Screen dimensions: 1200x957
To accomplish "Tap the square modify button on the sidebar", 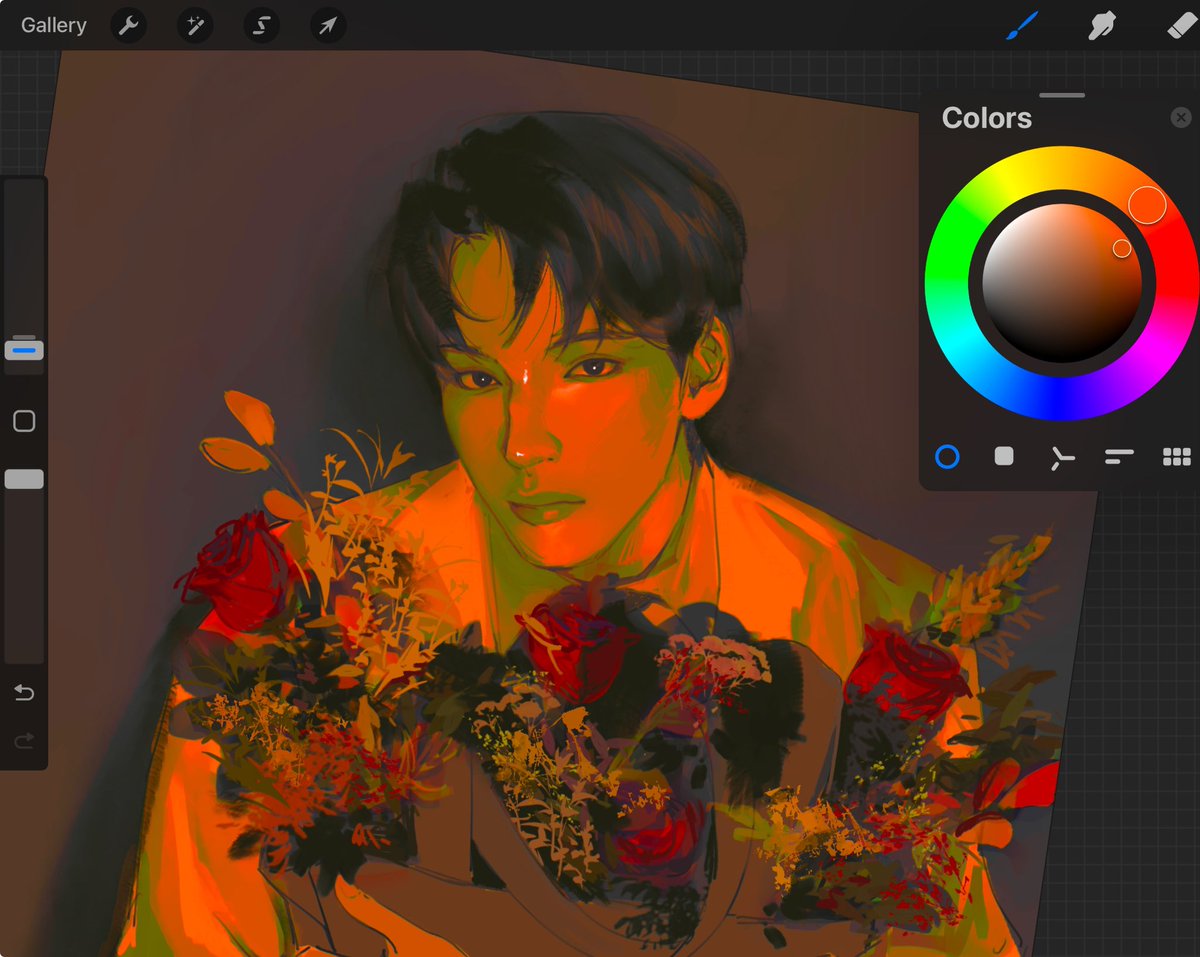I will pos(24,421).
